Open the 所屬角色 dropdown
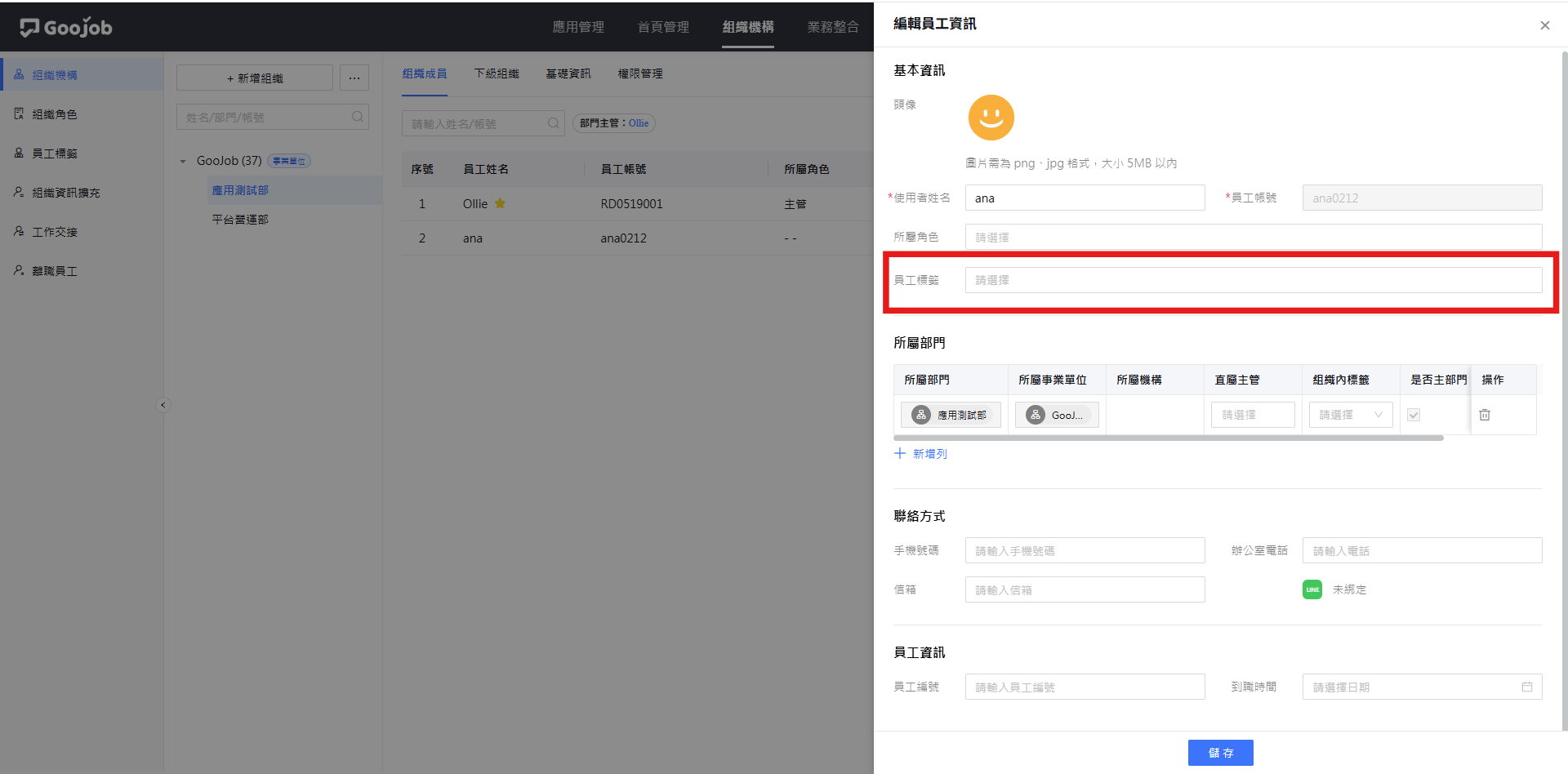1568x774 pixels. click(1254, 237)
